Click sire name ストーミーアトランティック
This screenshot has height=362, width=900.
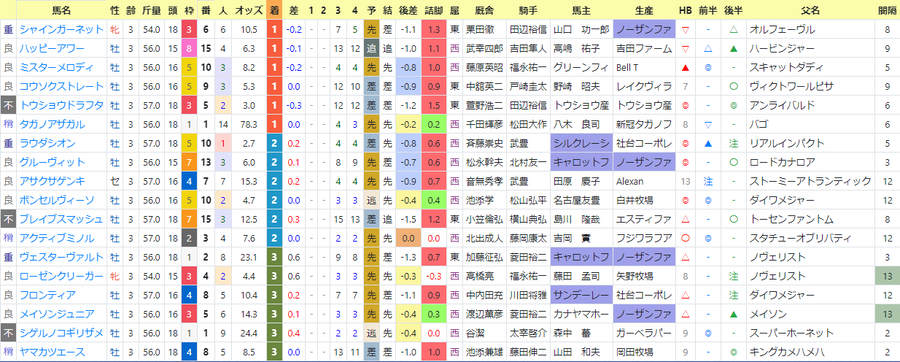pos(810,181)
